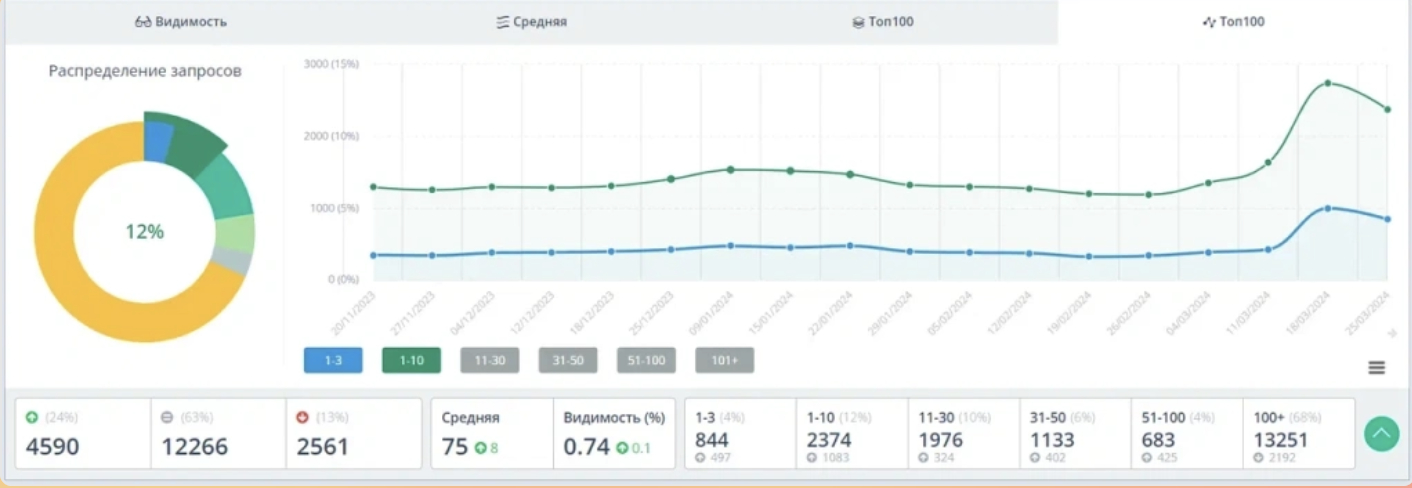Click the small icon beside 324

924,459
